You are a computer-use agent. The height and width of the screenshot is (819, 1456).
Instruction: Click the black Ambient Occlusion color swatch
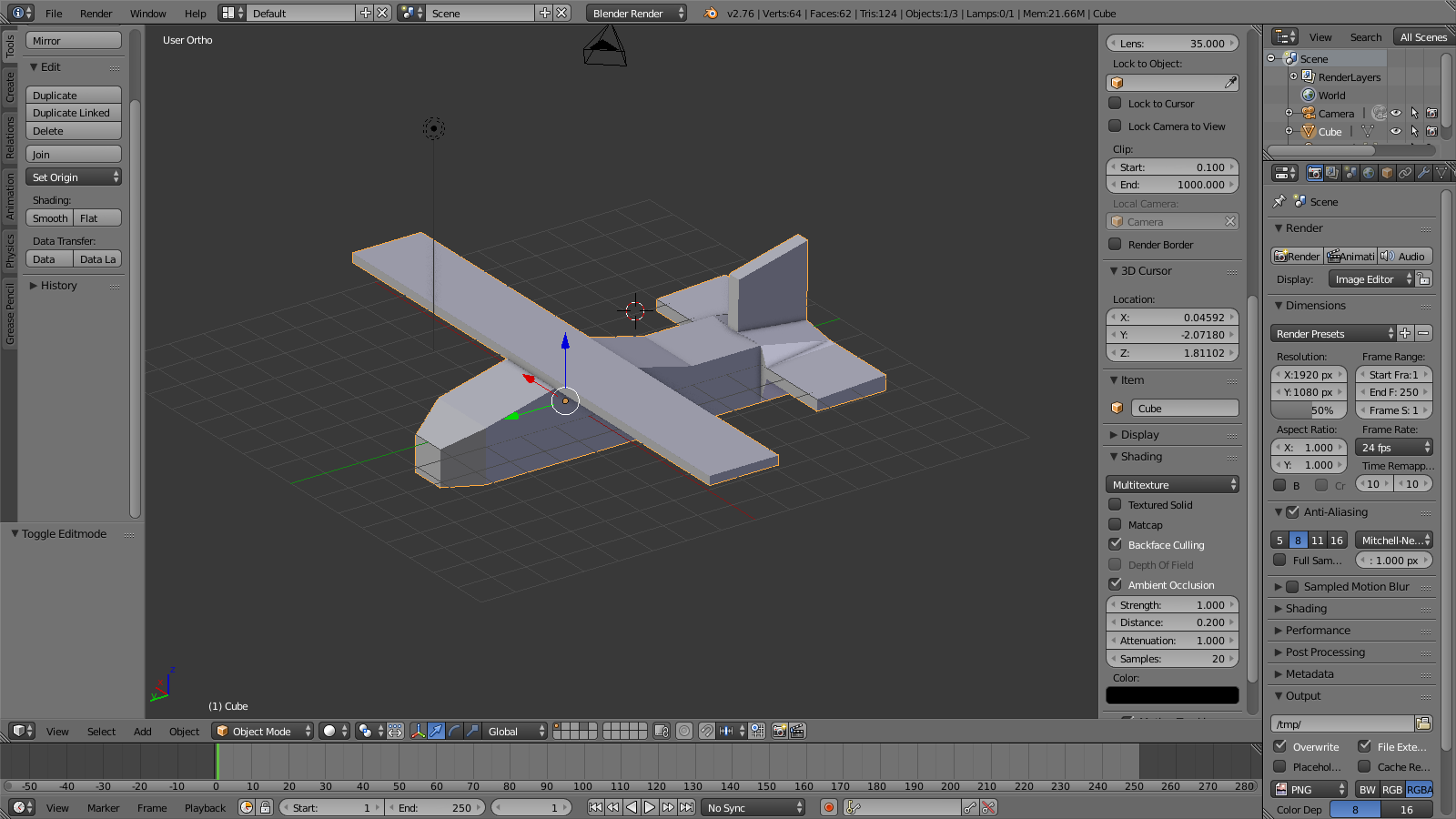[x=1172, y=695]
